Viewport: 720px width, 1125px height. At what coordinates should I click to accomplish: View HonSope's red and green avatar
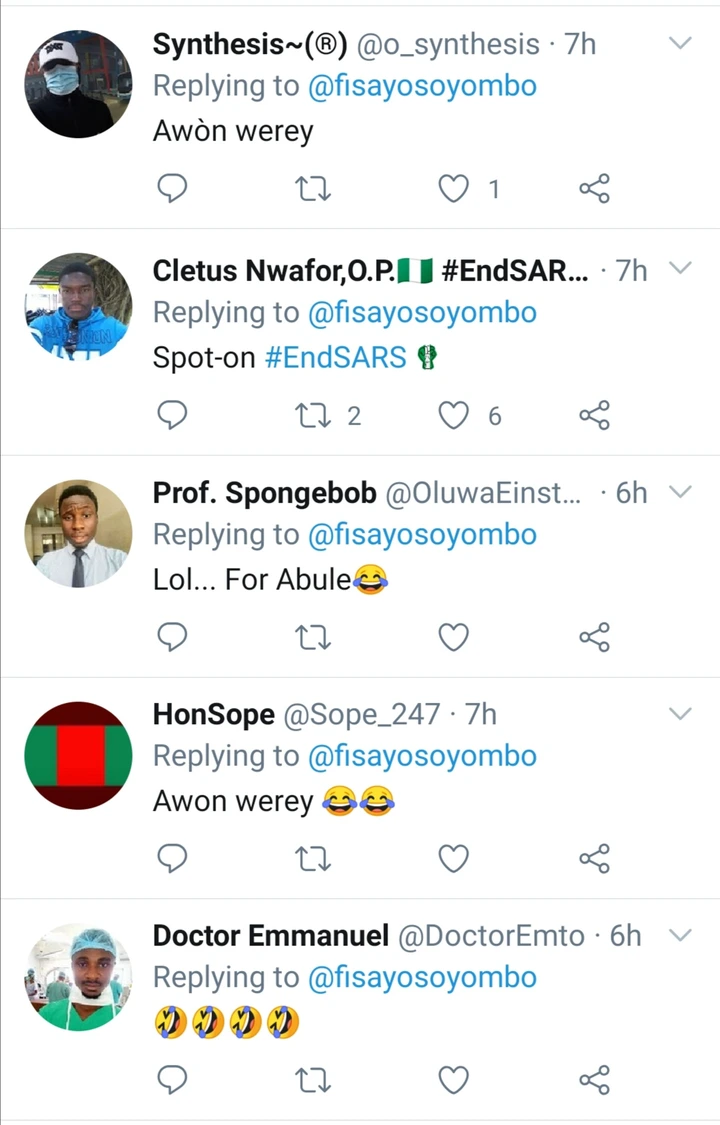pos(78,755)
